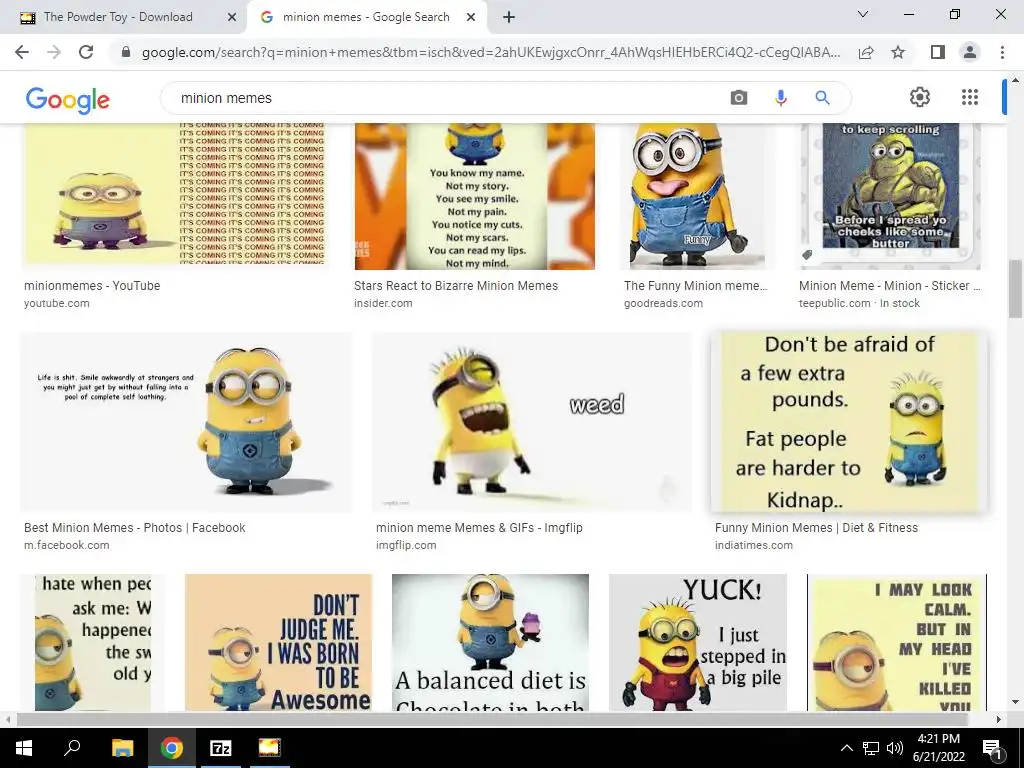Click the teepublic.com source text
This screenshot has width=1024, height=768.
pyautogui.click(x=835, y=303)
